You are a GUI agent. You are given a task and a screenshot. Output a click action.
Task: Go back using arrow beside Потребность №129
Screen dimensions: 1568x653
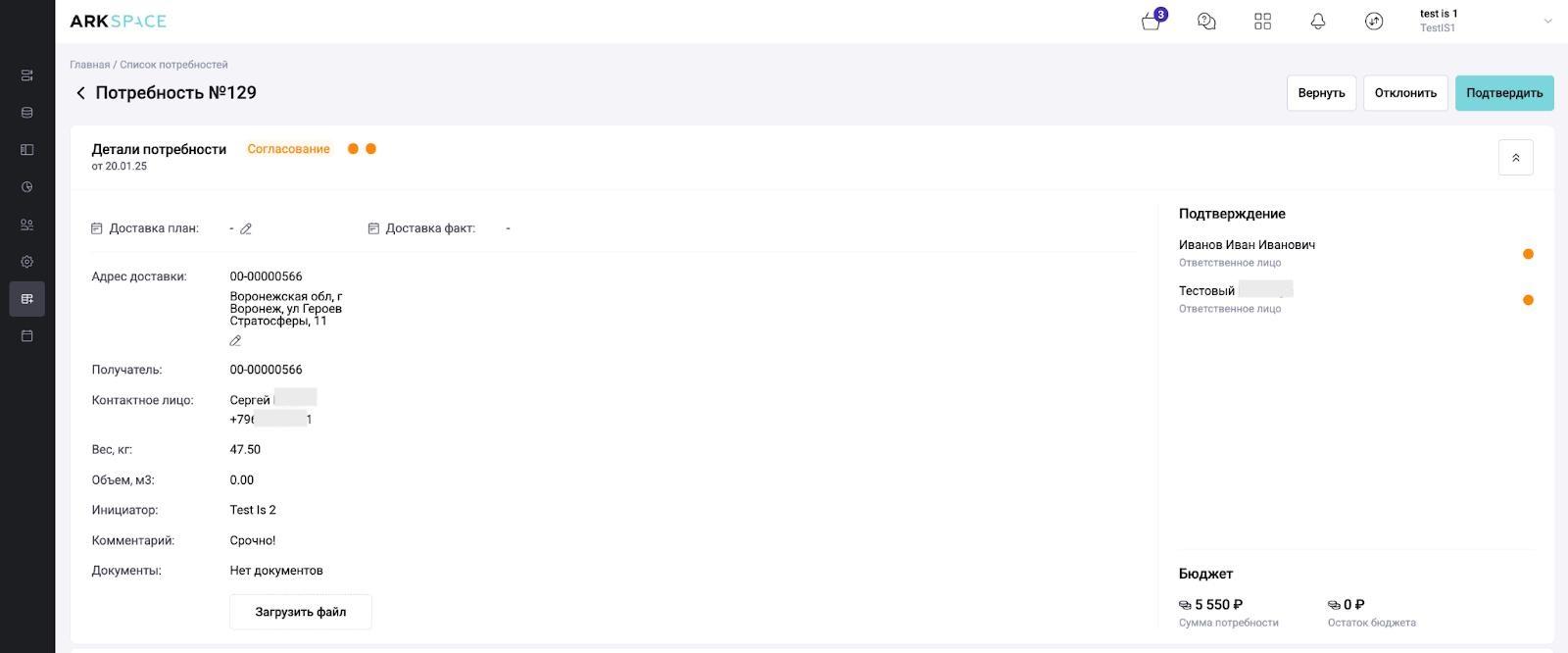point(80,93)
